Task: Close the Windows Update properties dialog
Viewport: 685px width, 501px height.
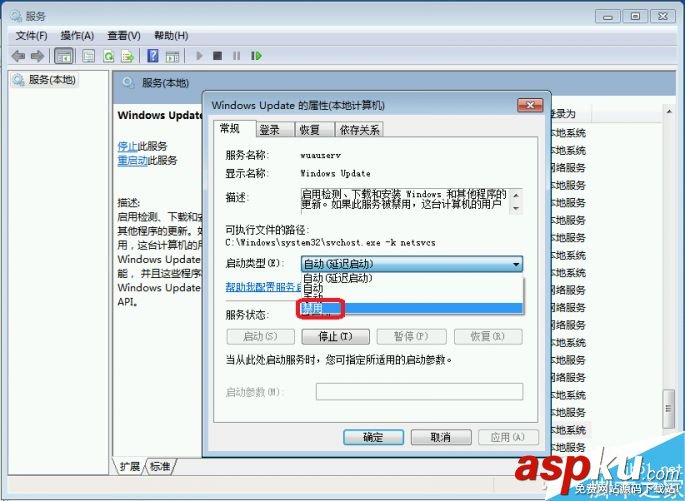Action: point(530,105)
